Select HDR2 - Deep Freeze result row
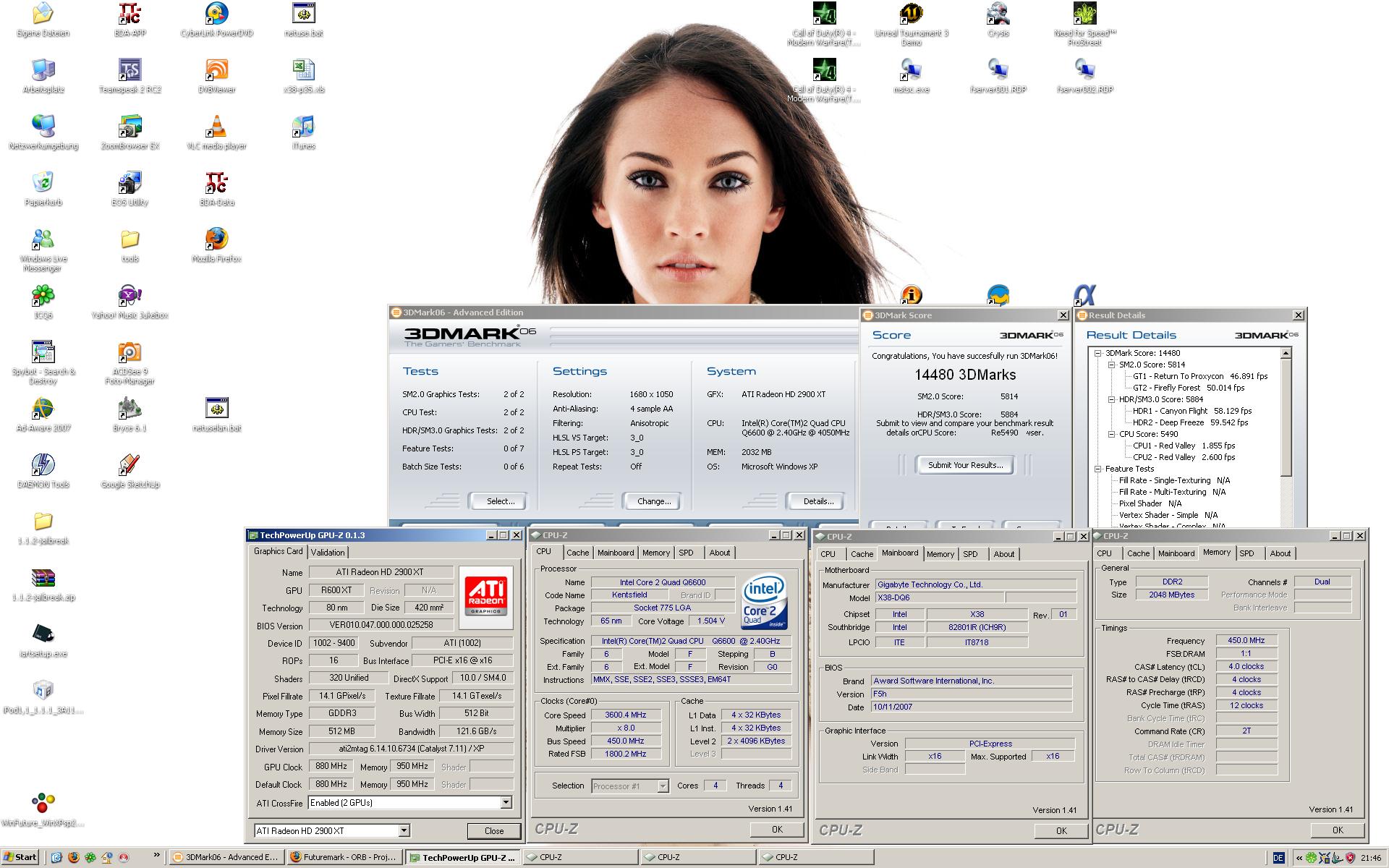Image resolution: width=1389 pixels, height=868 pixels. click(x=1191, y=422)
